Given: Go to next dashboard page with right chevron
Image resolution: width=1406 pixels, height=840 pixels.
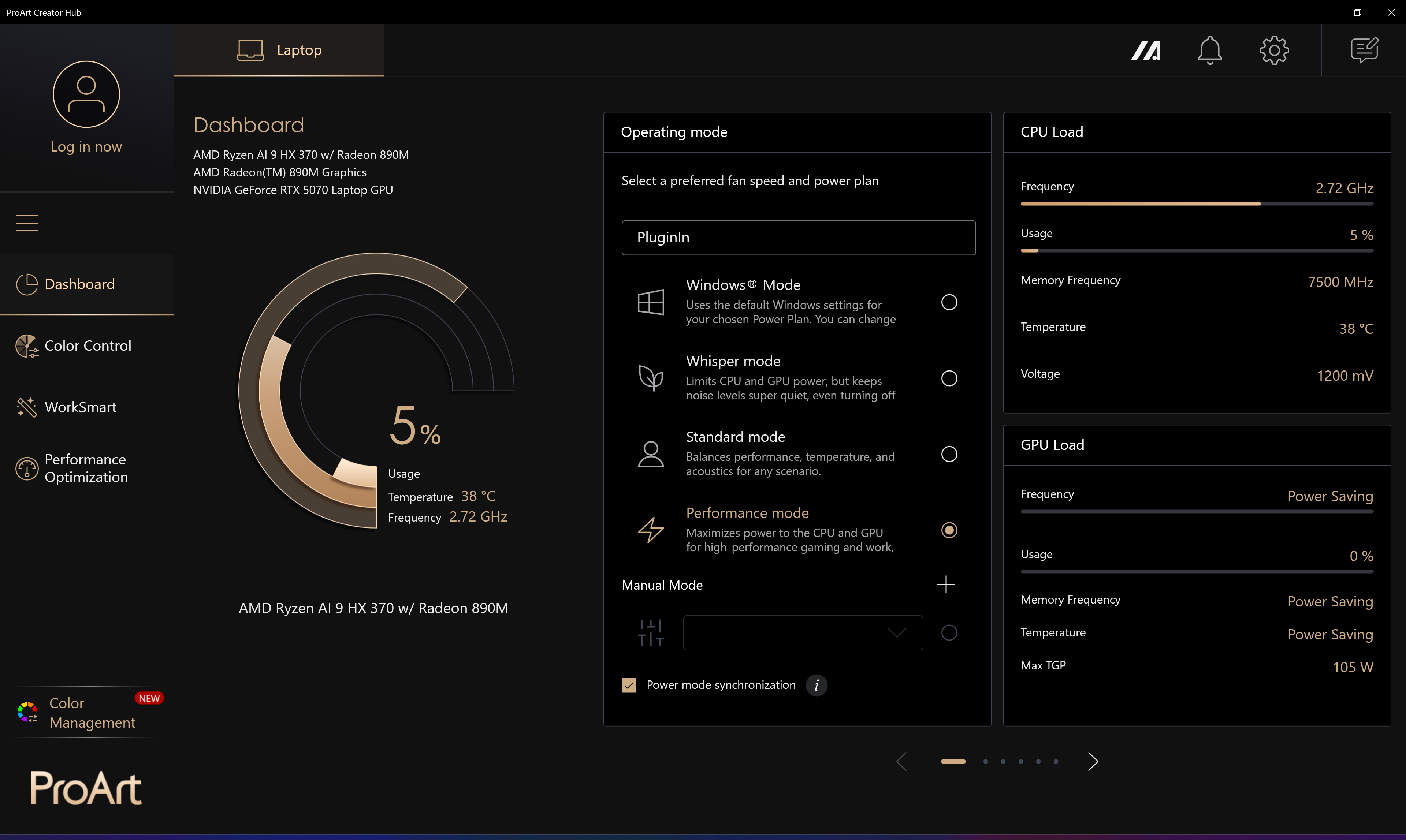Looking at the screenshot, I should point(1093,761).
